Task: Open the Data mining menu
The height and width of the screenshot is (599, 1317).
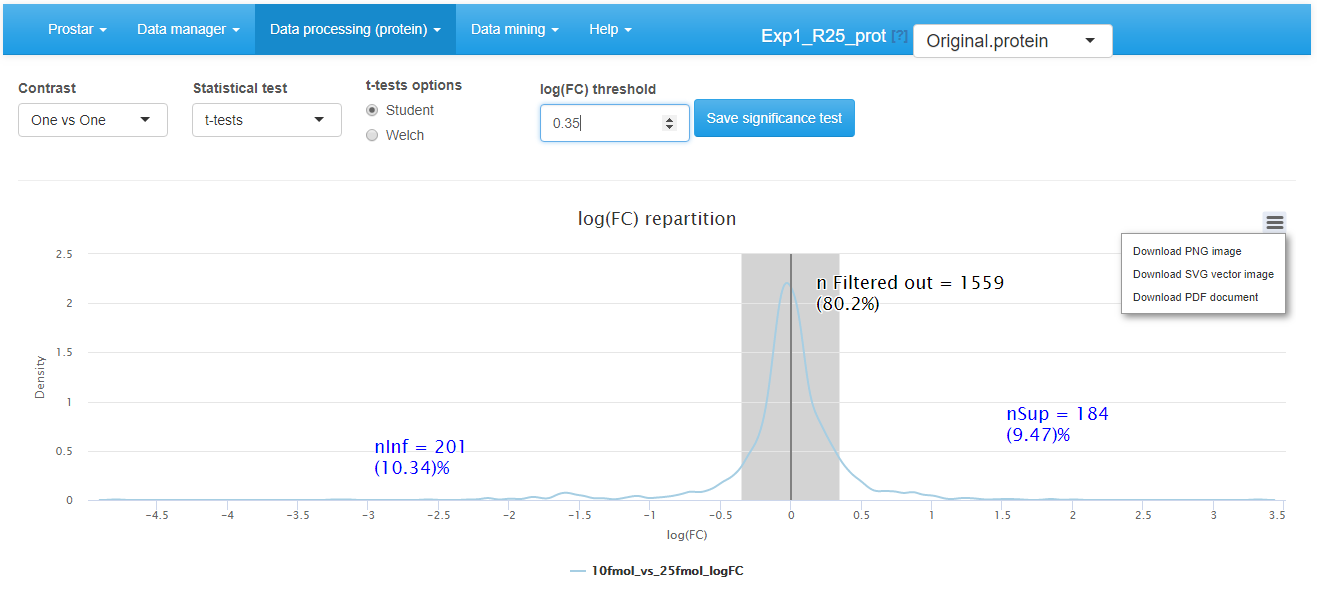Action: coord(514,29)
